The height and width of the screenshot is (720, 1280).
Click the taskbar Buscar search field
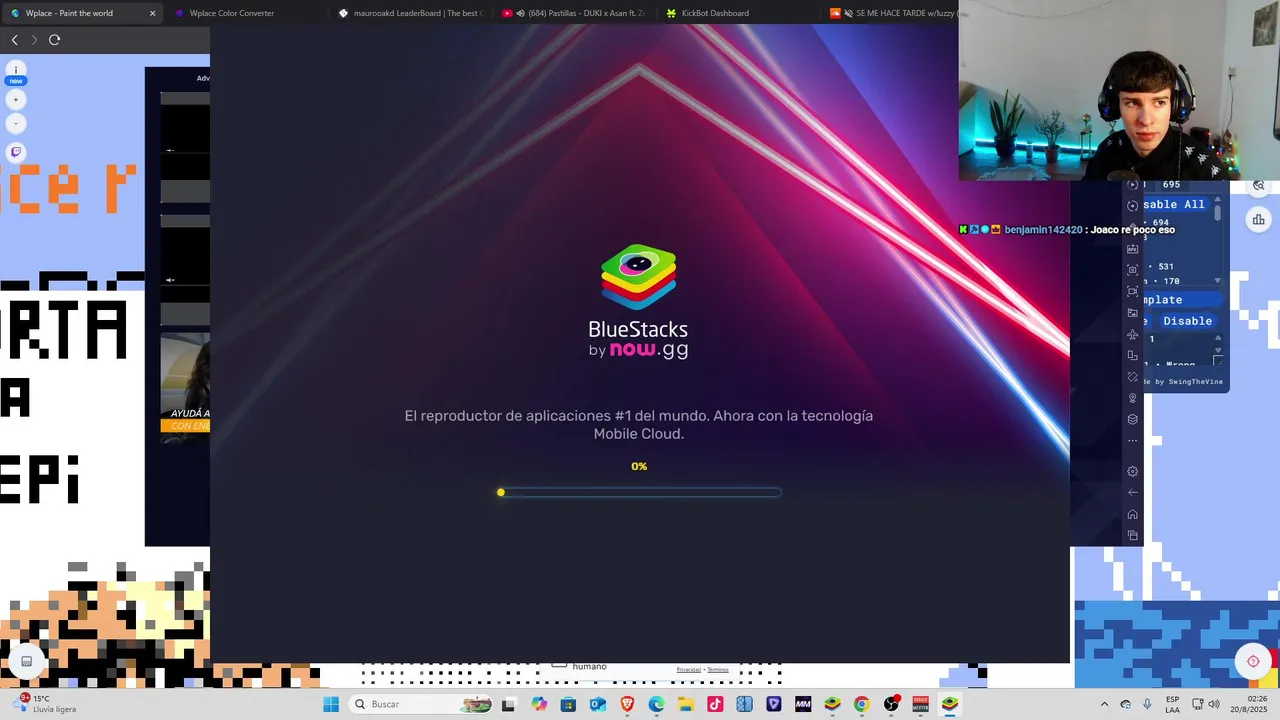coord(421,704)
